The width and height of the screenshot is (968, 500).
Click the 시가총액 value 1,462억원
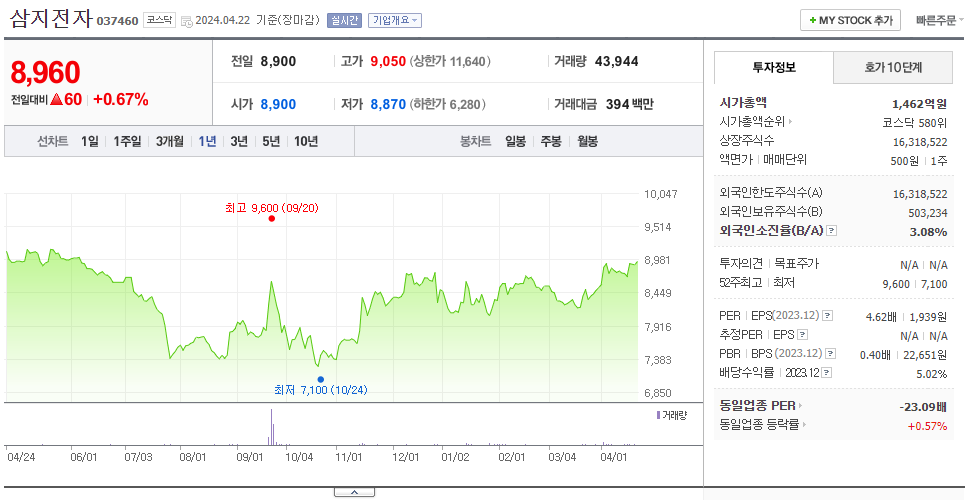point(920,103)
